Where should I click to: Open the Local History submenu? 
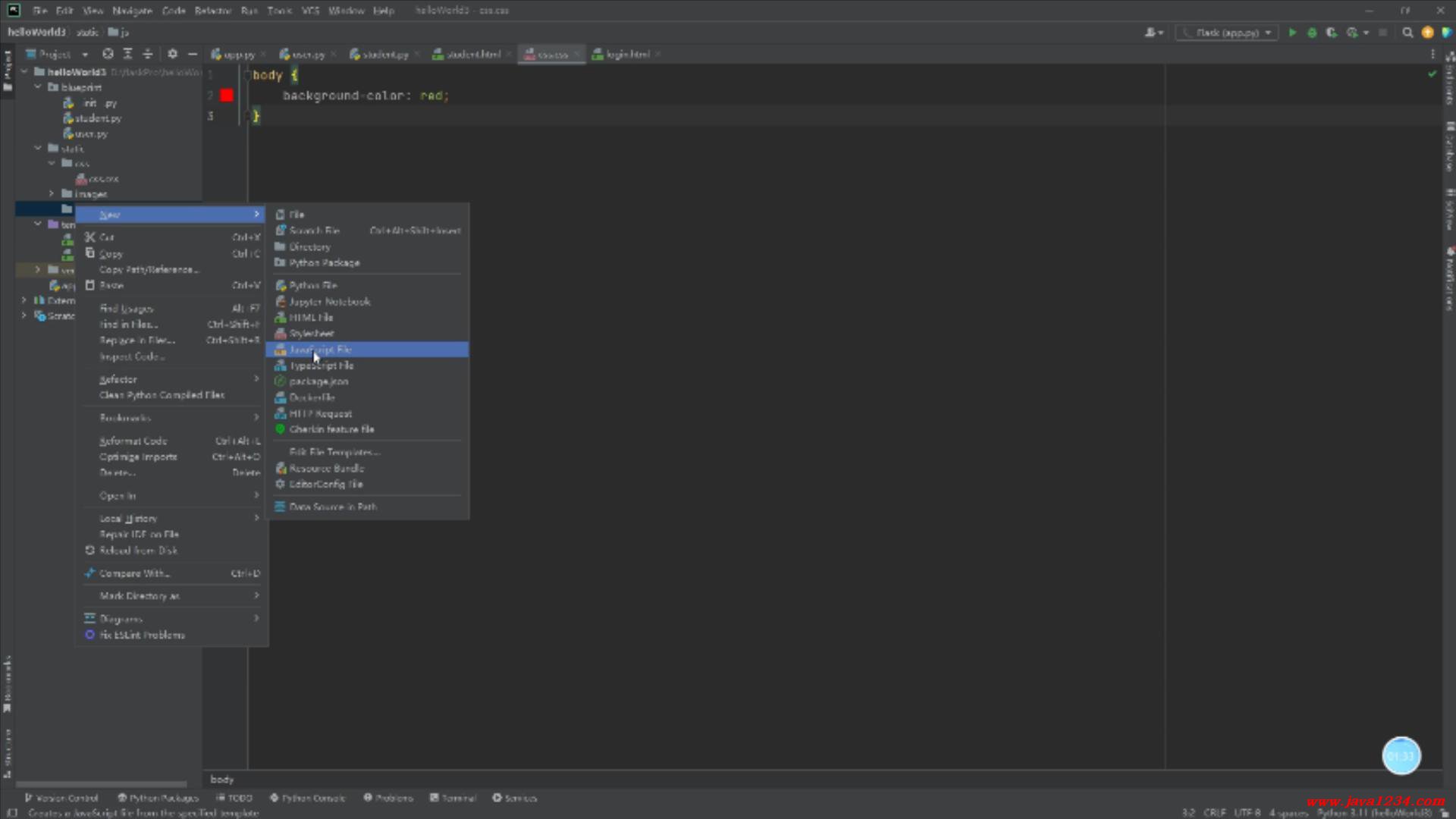click(172, 519)
